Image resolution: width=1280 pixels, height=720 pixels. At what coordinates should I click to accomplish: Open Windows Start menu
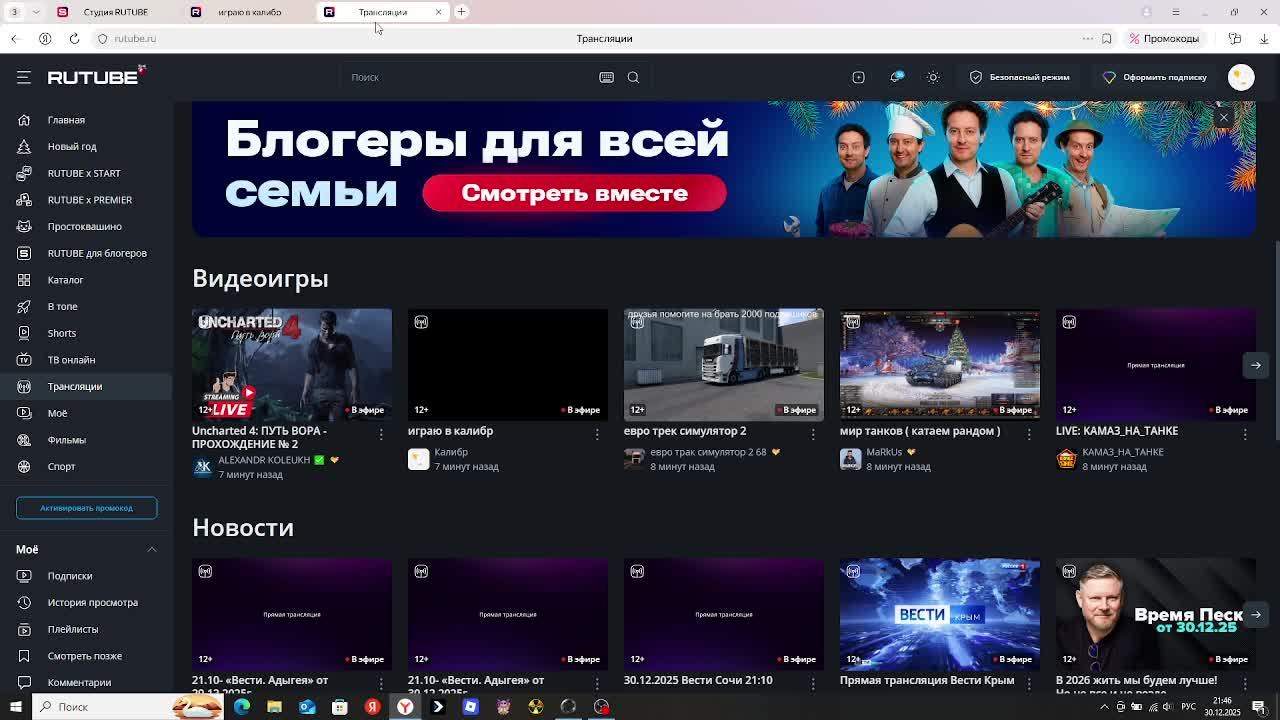15,707
